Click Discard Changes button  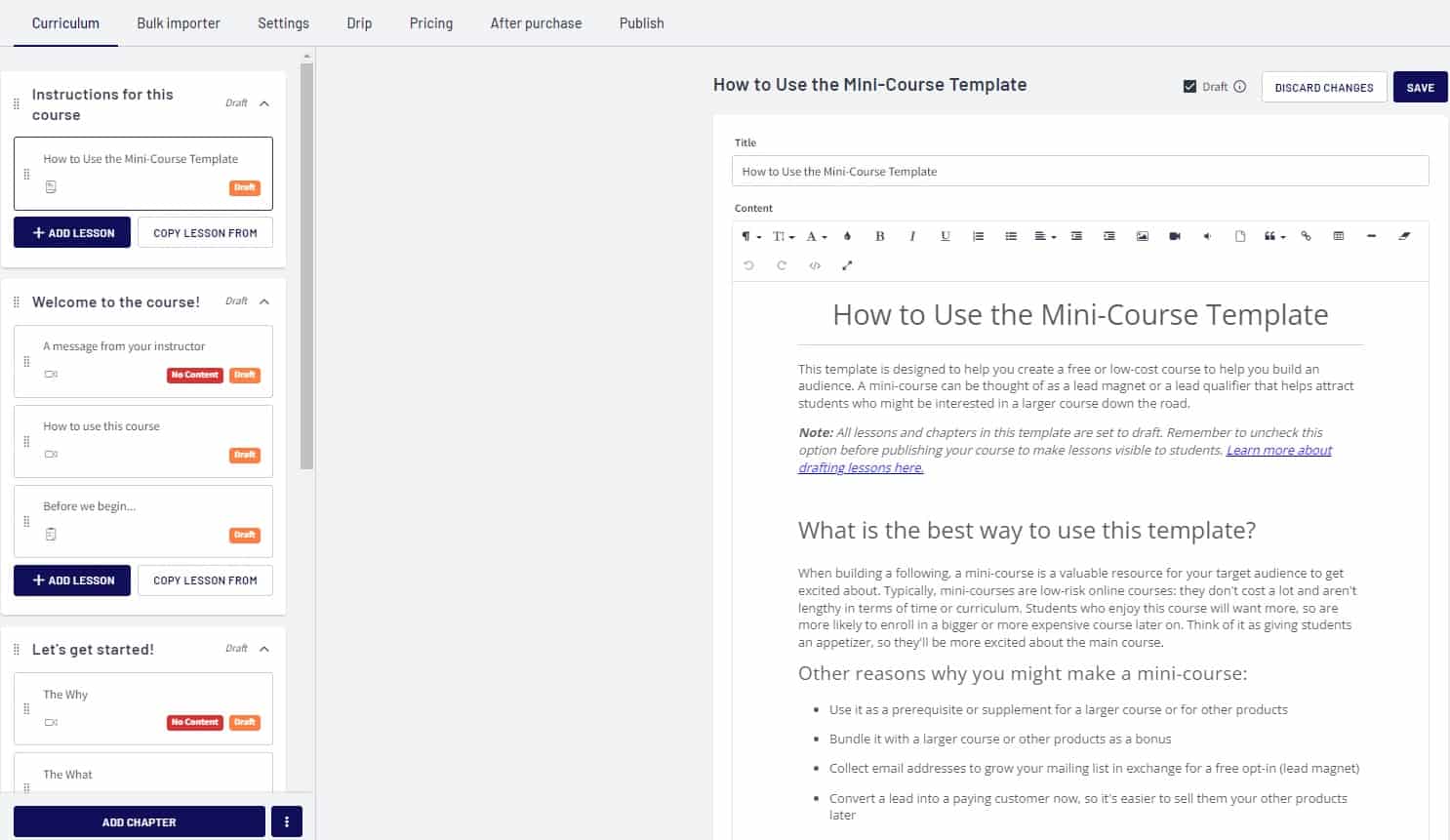(1323, 88)
